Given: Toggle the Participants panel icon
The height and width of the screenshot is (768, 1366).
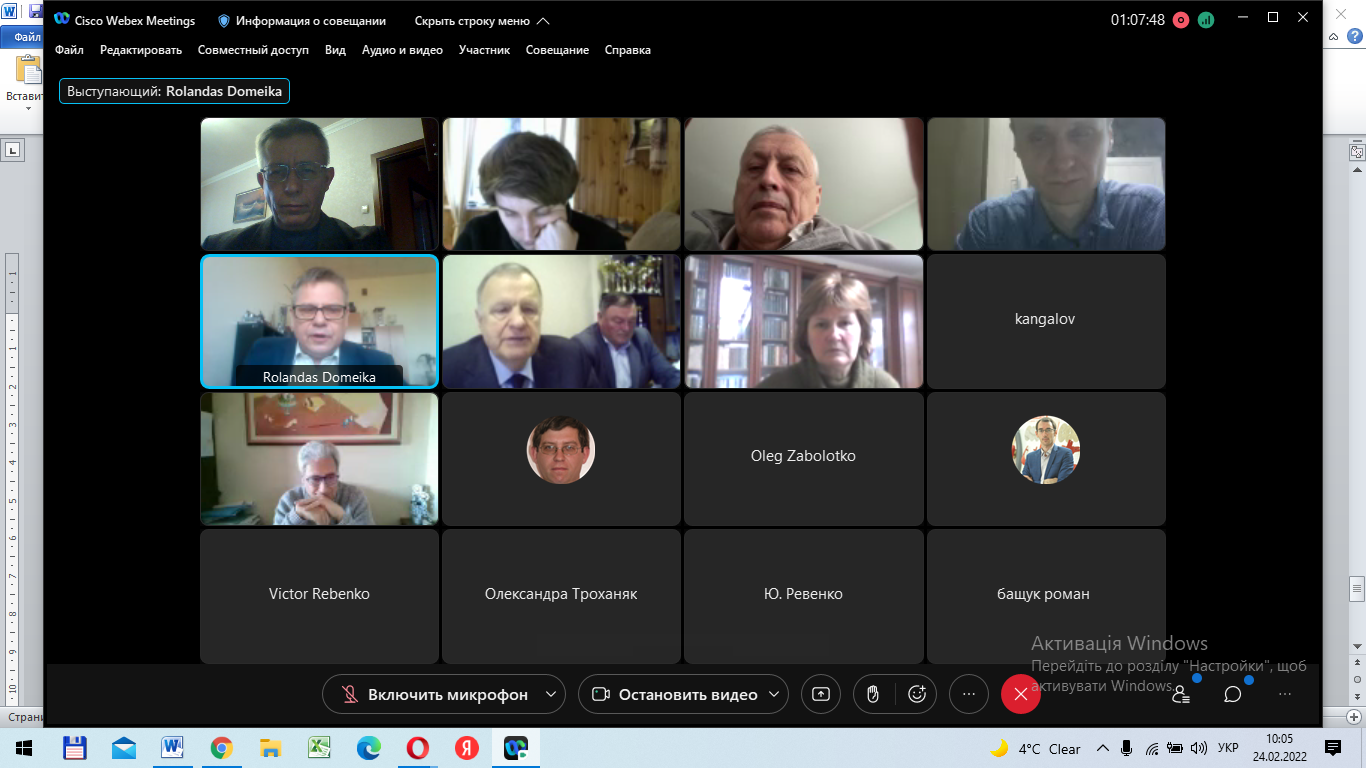Looking at the screenshot, I should tap(1181, 694).
